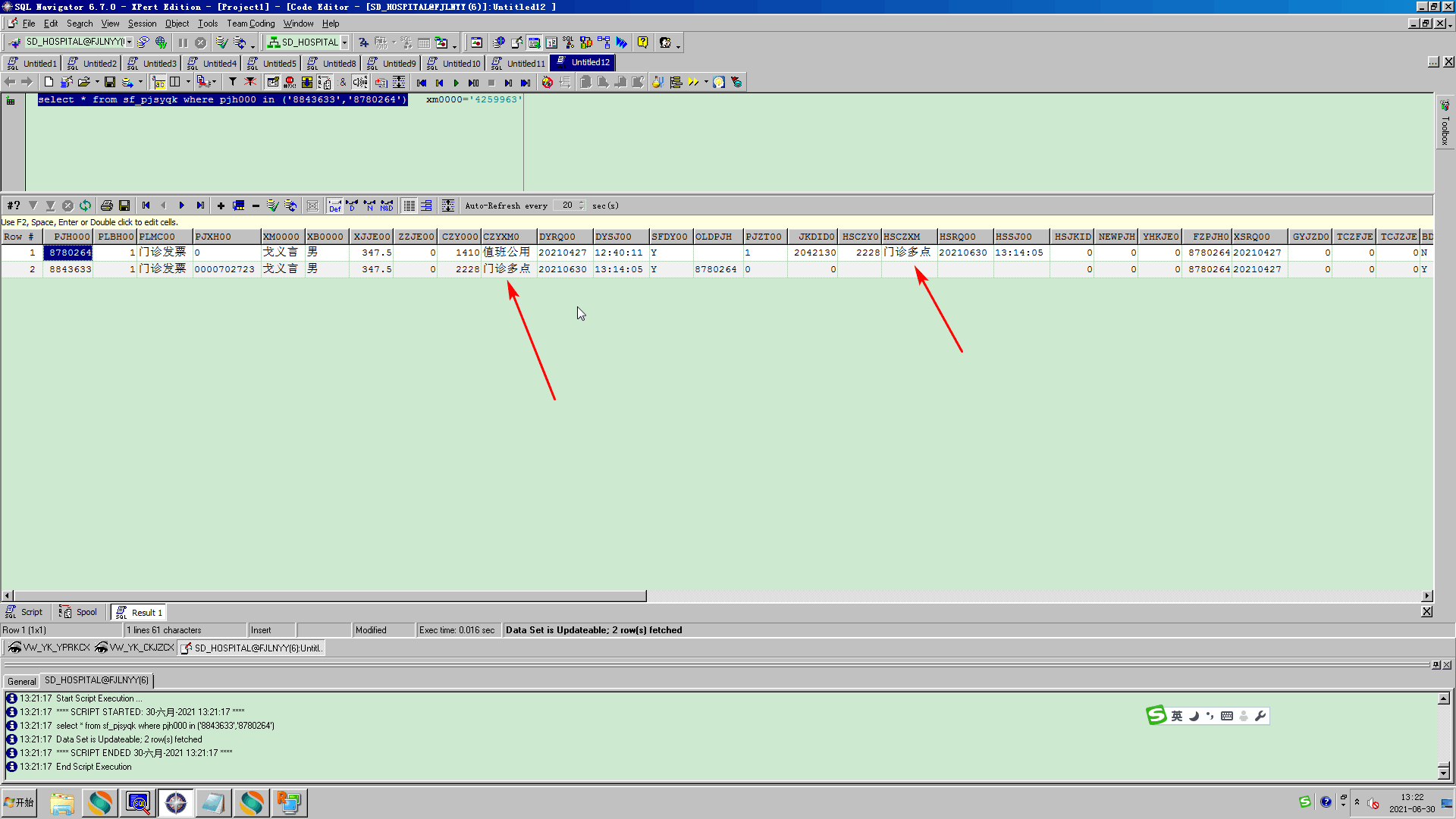Toggle grid view layout button
Screen dimensions: 1456x819
click(409, 206)
